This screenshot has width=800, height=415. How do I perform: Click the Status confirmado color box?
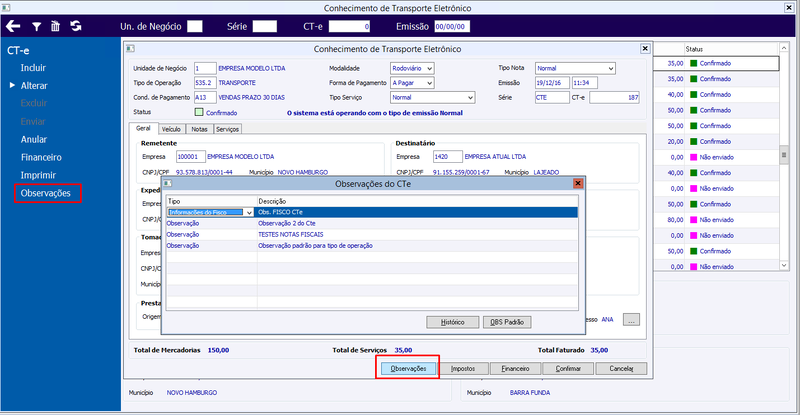coord(199,112)
